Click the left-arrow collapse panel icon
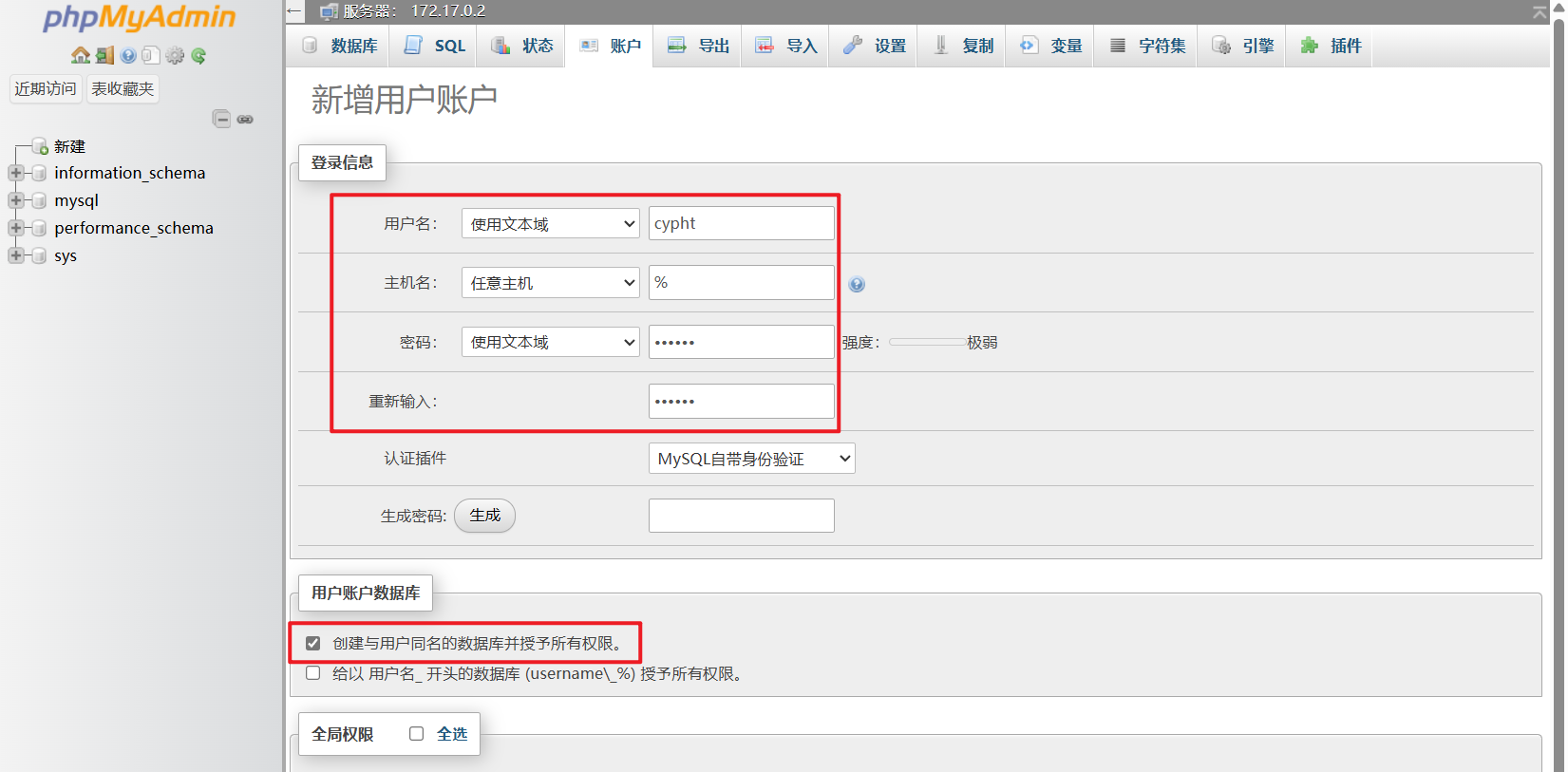 click(294, 11)
